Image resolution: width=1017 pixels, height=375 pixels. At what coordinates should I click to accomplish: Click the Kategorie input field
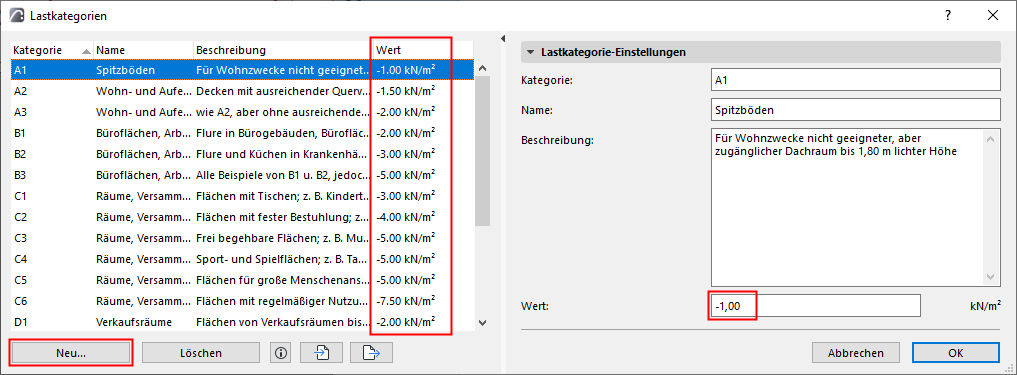(x=855, y=80)
